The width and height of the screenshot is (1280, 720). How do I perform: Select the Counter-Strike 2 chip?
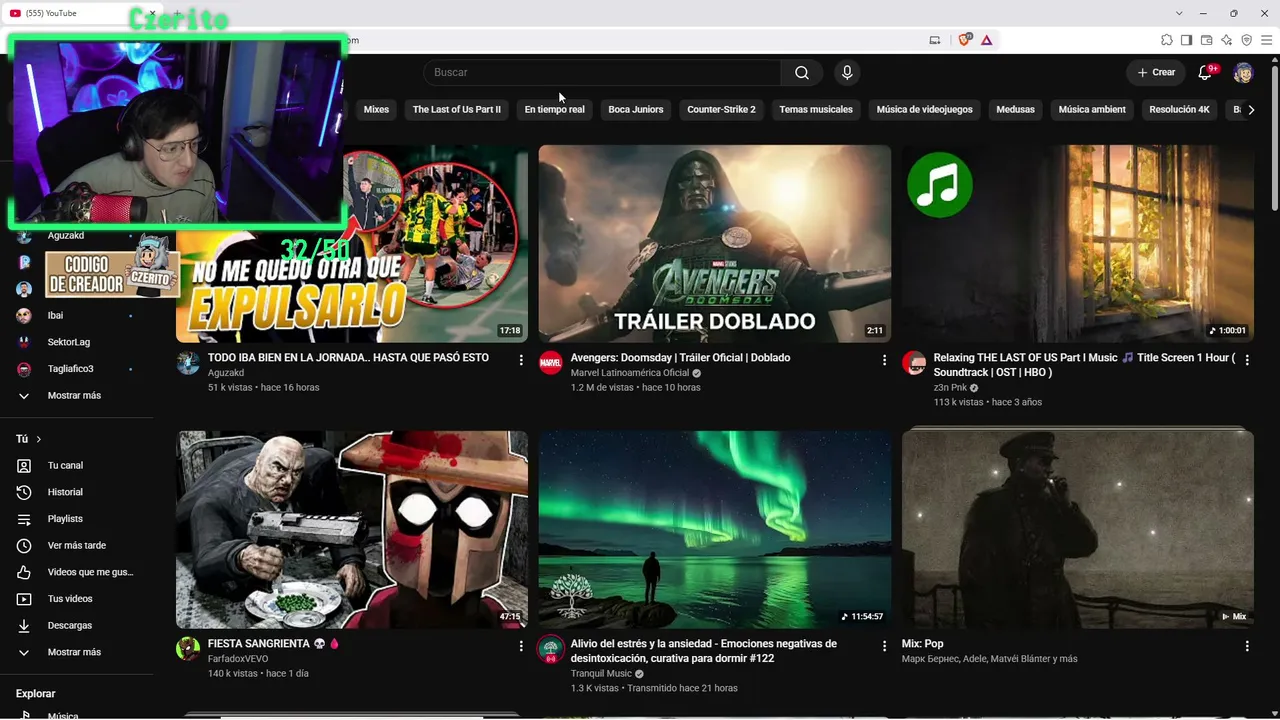721,110
